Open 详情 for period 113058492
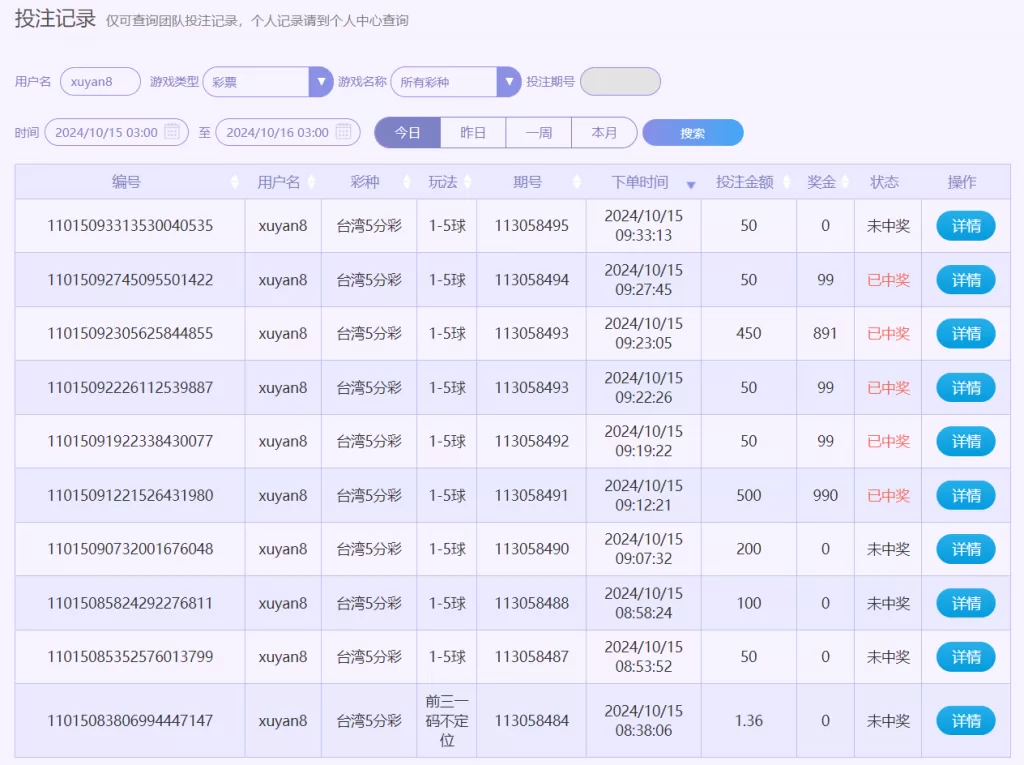This screenshot has width=1024, height=765. pyautogui.click(x=966, y=442)
